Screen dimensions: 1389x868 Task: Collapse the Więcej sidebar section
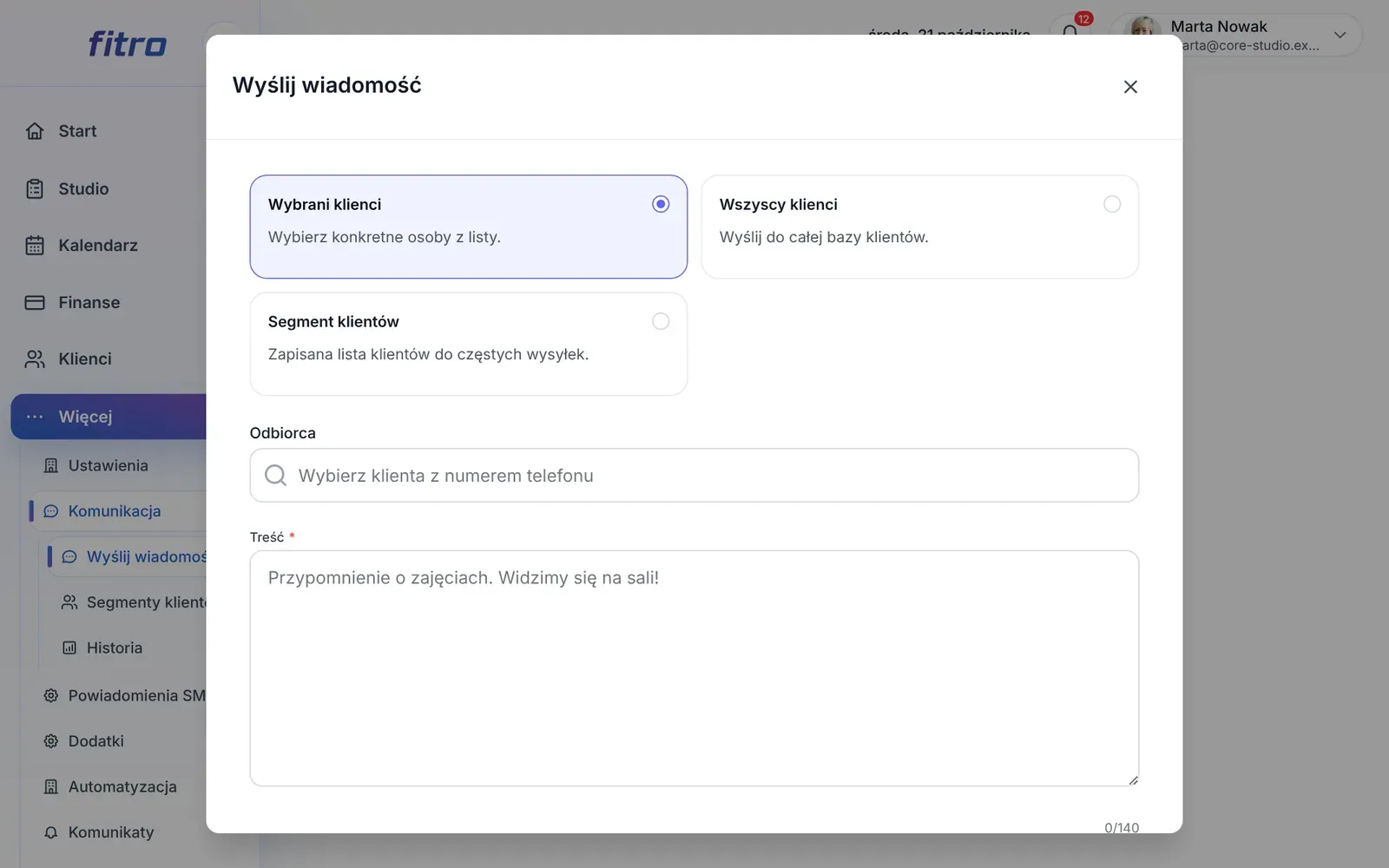click(x=109, y=417)
